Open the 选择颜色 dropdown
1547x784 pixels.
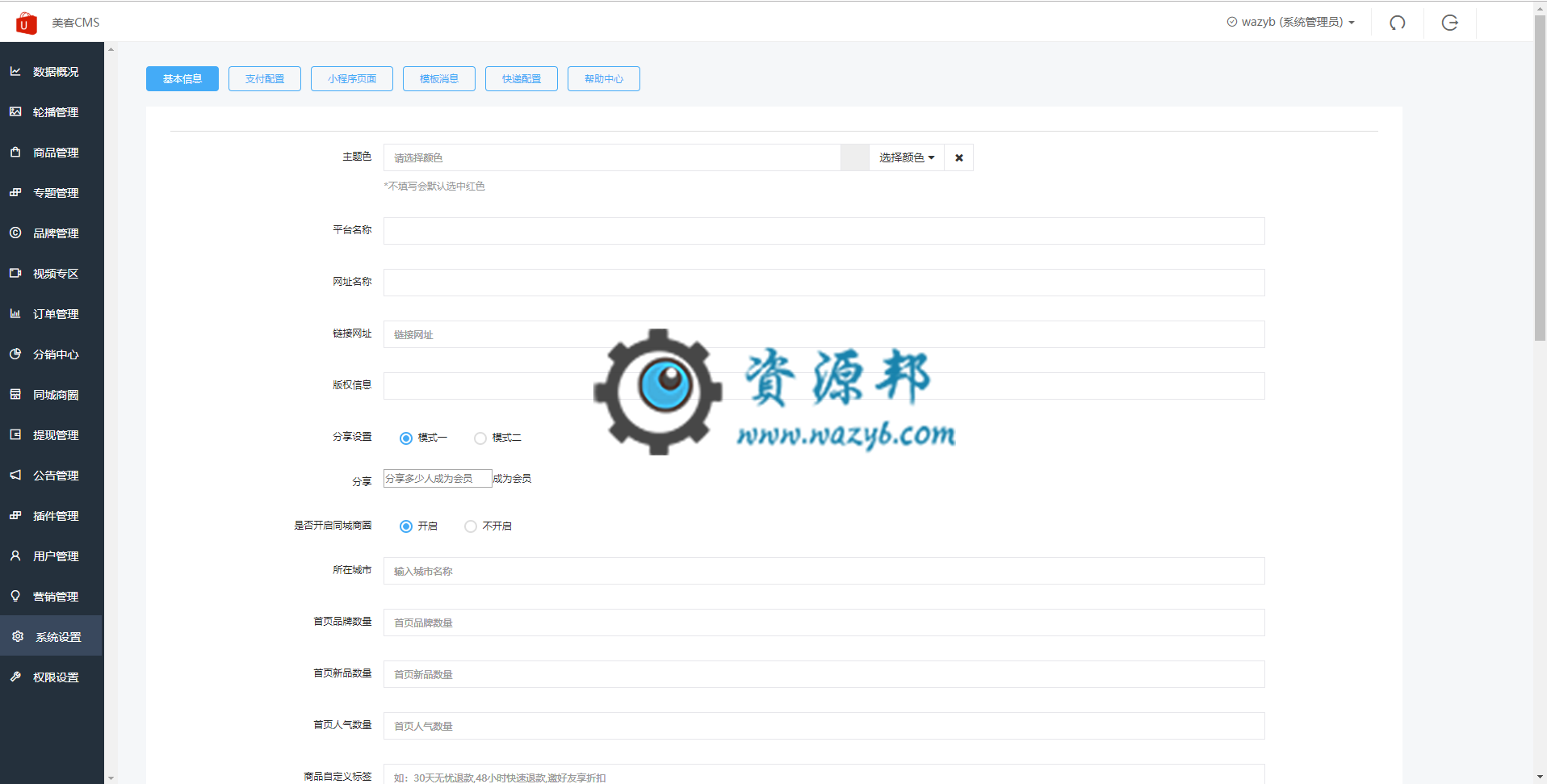907,157
